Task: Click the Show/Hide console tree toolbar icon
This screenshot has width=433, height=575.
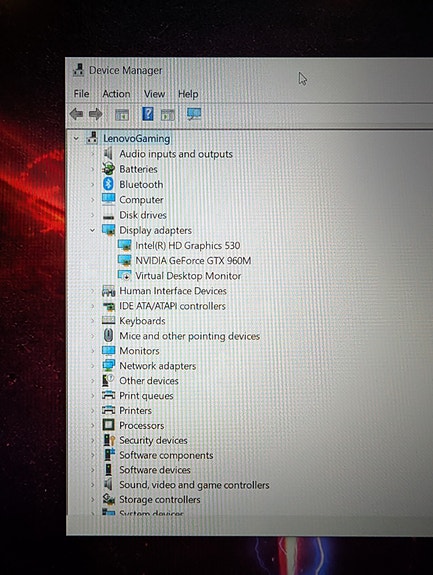Action: pyautogui.click(x=122, y=115)
